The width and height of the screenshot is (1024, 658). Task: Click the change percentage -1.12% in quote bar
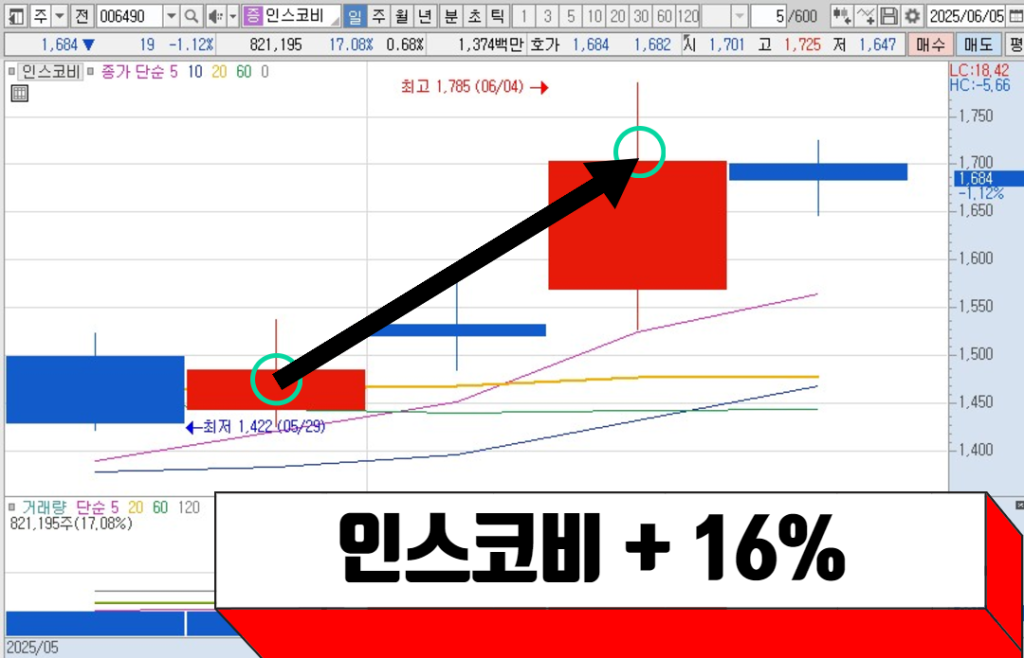191,45
